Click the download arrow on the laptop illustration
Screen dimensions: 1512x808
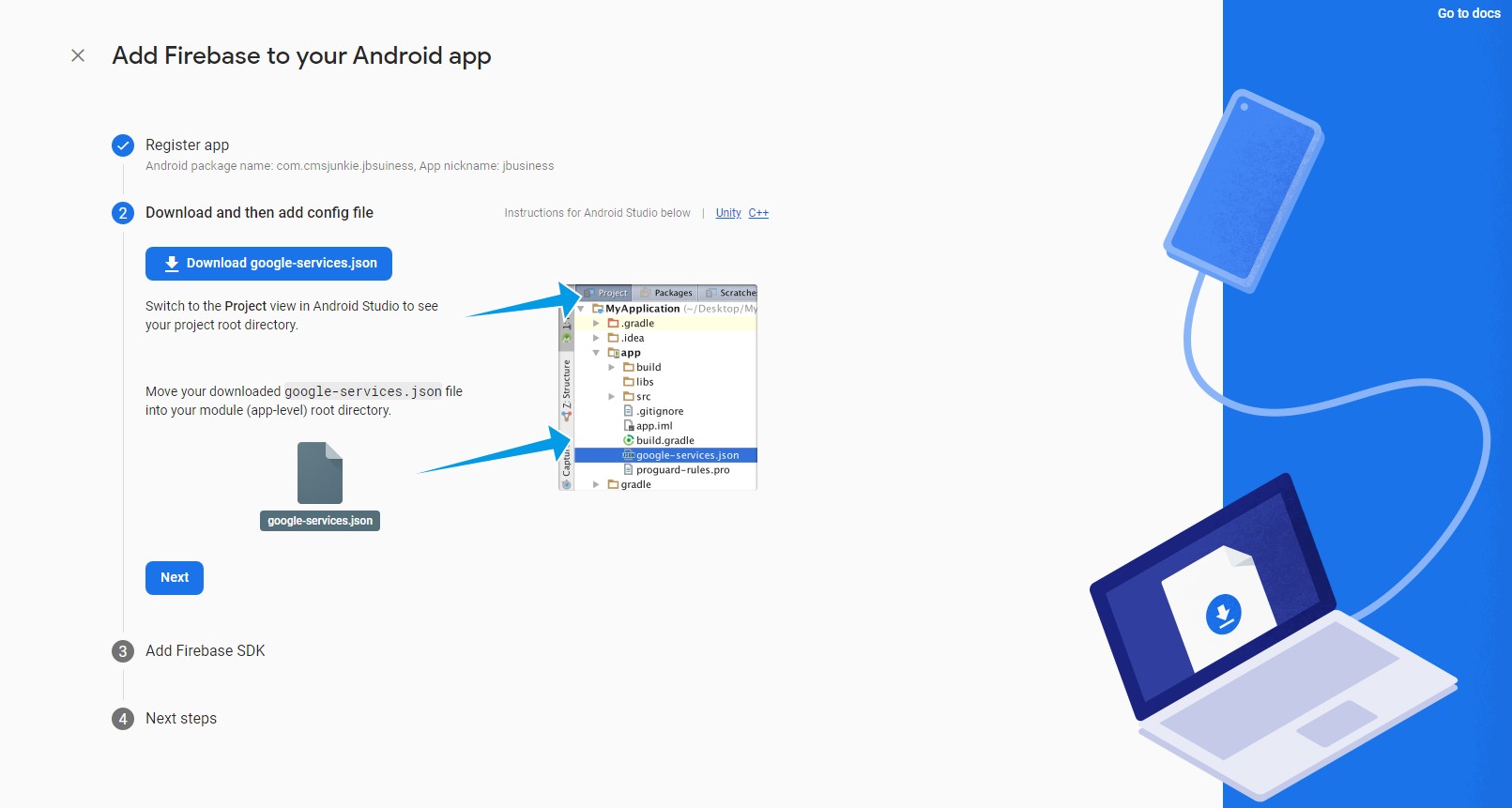(x=1223, y=615)
